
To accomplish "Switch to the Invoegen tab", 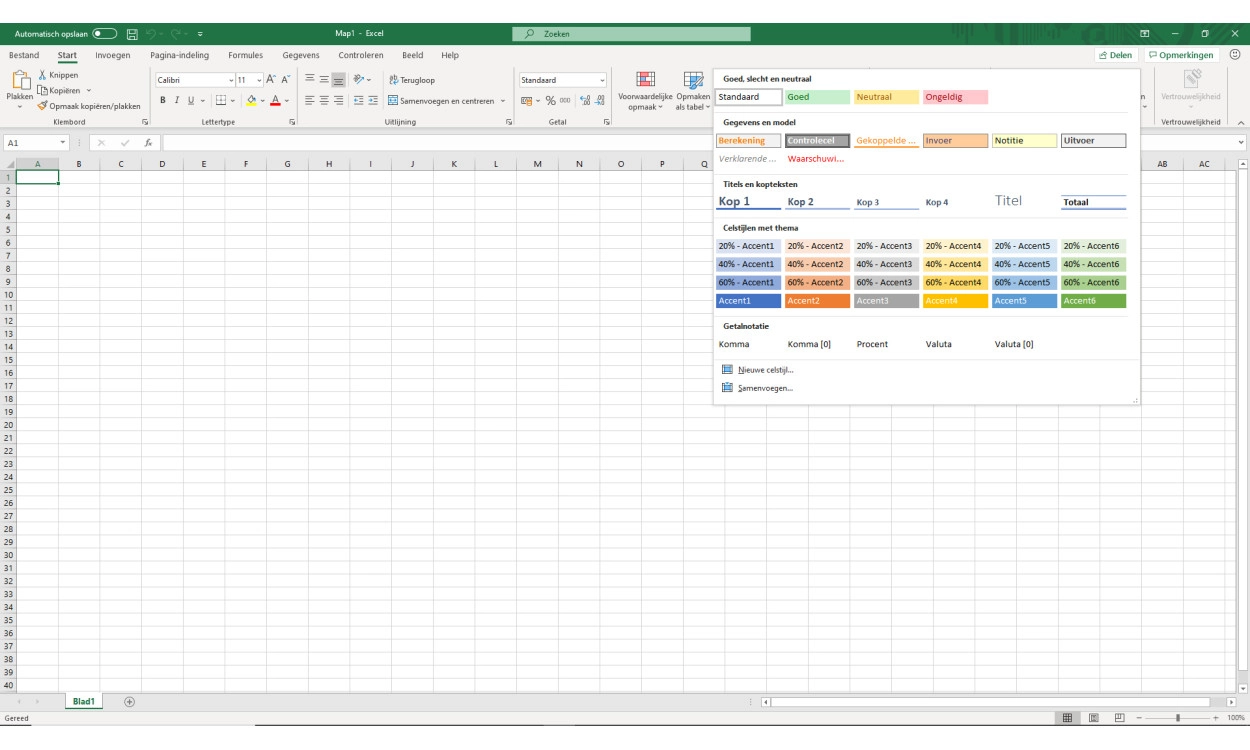I will tap(113, 55).
